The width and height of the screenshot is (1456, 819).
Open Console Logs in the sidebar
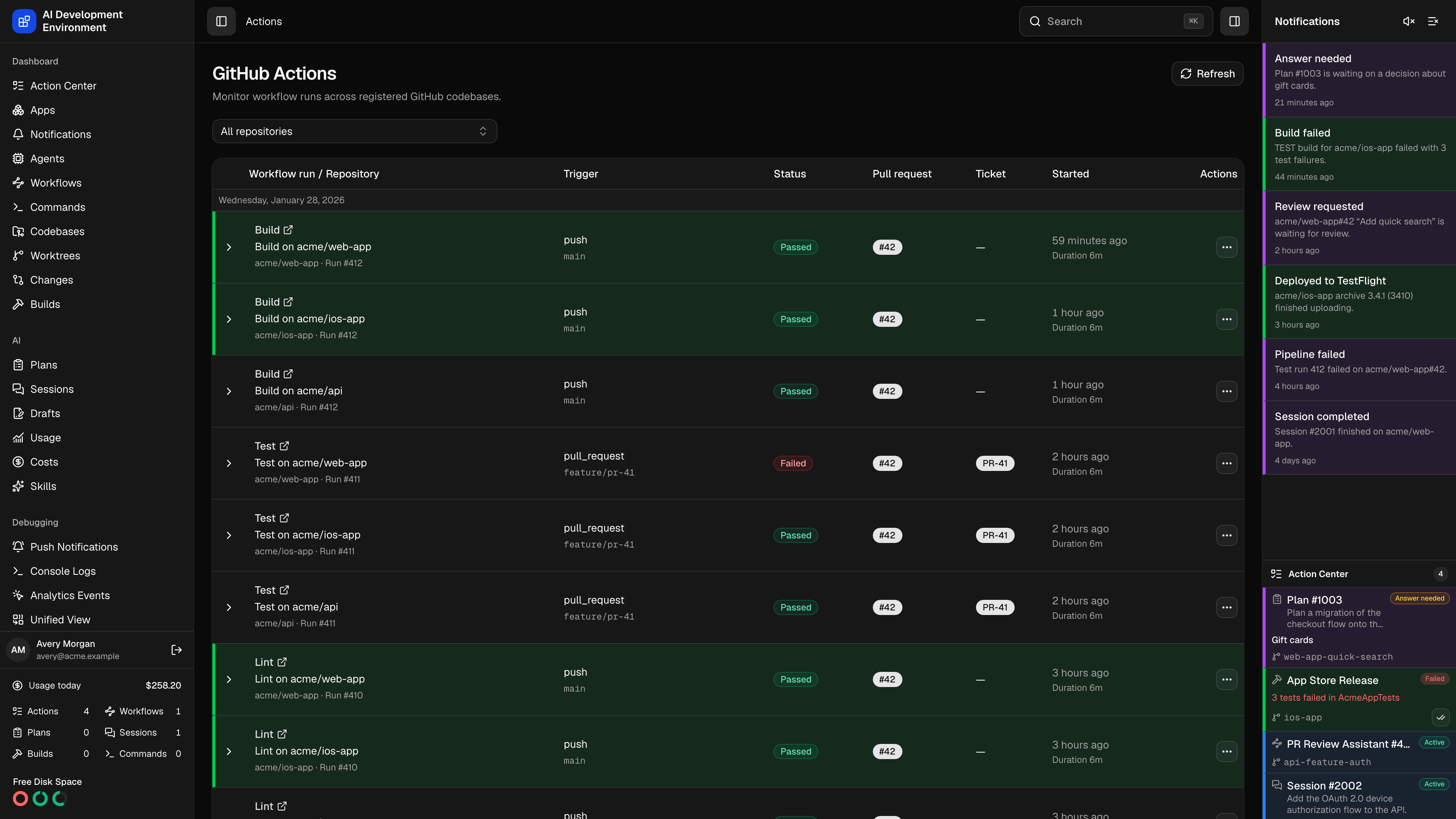tap(97, 571)
